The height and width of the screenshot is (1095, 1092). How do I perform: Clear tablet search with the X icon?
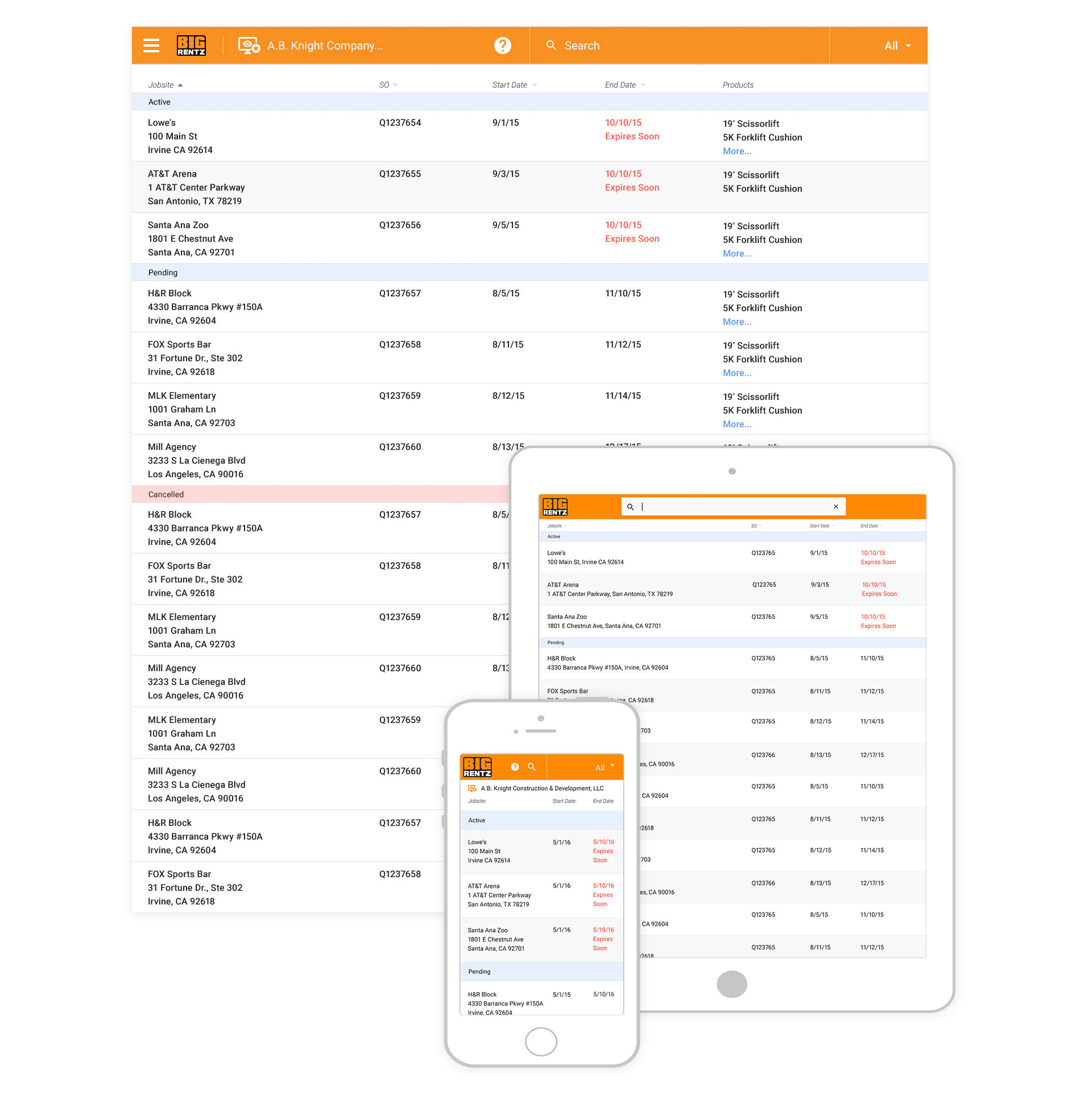tap(836, 506)
